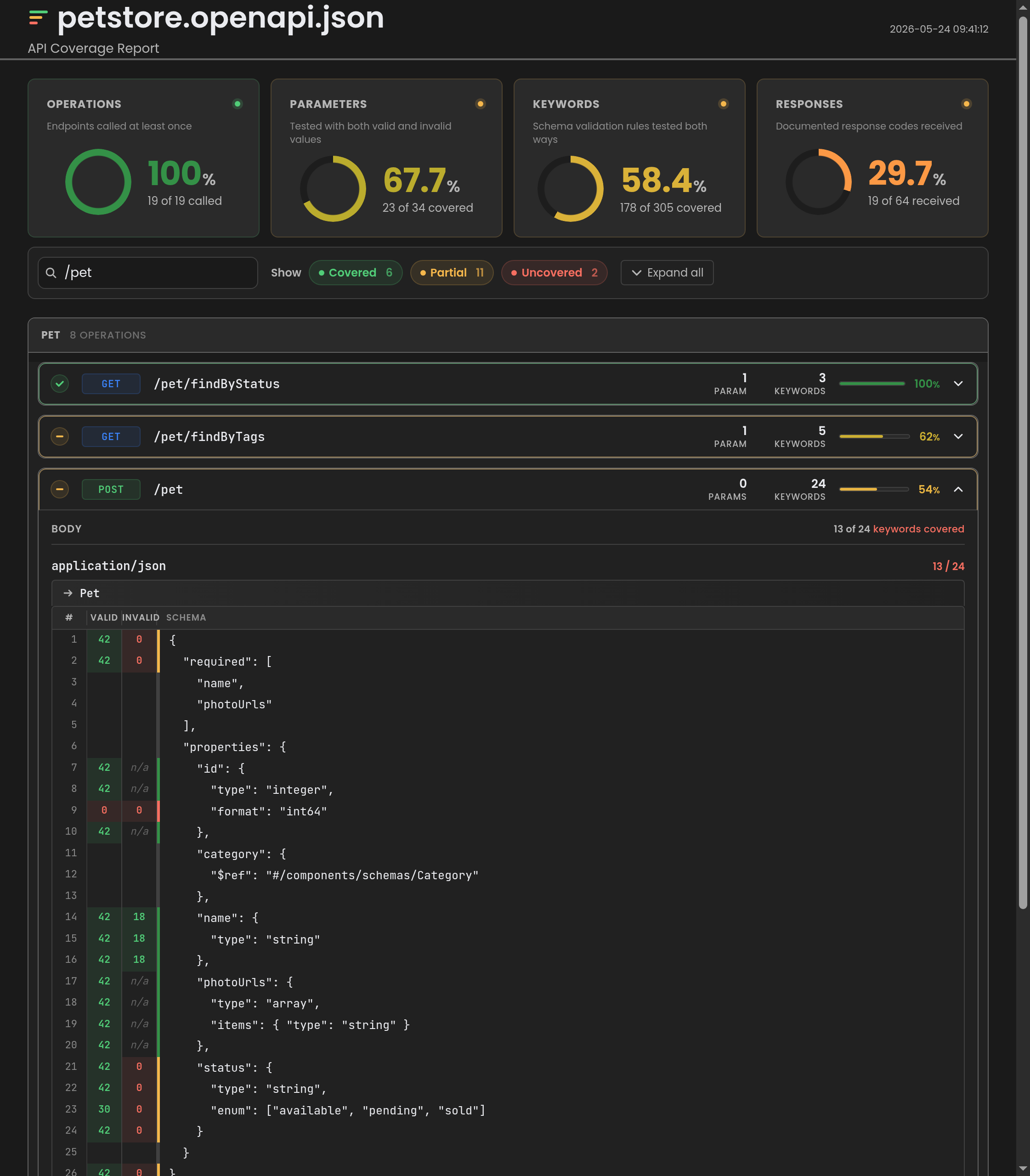1030x1176 pixels.
Task: Click the report logo icon beside petstore.openapi.json
Action: (38, 18)
